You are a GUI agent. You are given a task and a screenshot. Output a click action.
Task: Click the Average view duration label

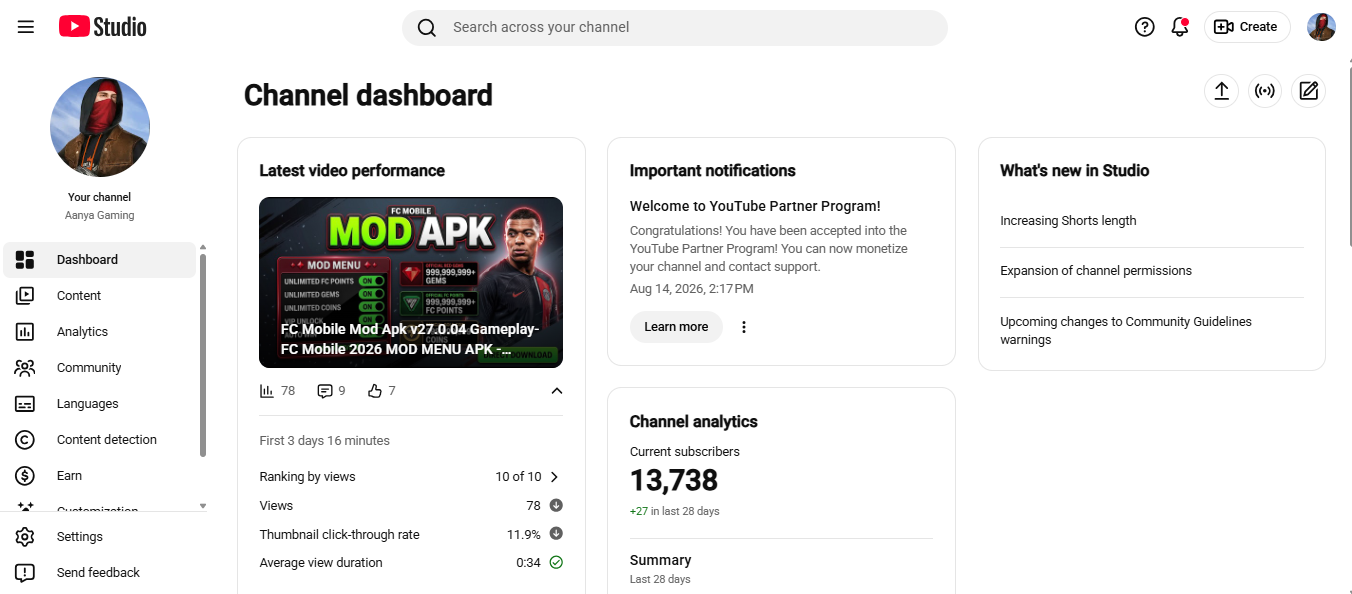[x=321, y=563]
